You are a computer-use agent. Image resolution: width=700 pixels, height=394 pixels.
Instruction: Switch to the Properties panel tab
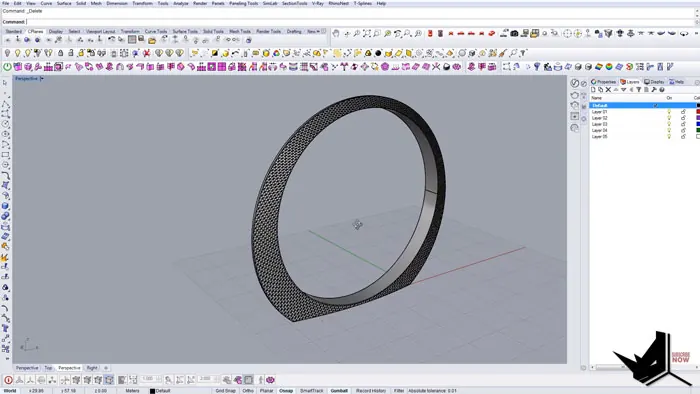click(x=604, y=82)
